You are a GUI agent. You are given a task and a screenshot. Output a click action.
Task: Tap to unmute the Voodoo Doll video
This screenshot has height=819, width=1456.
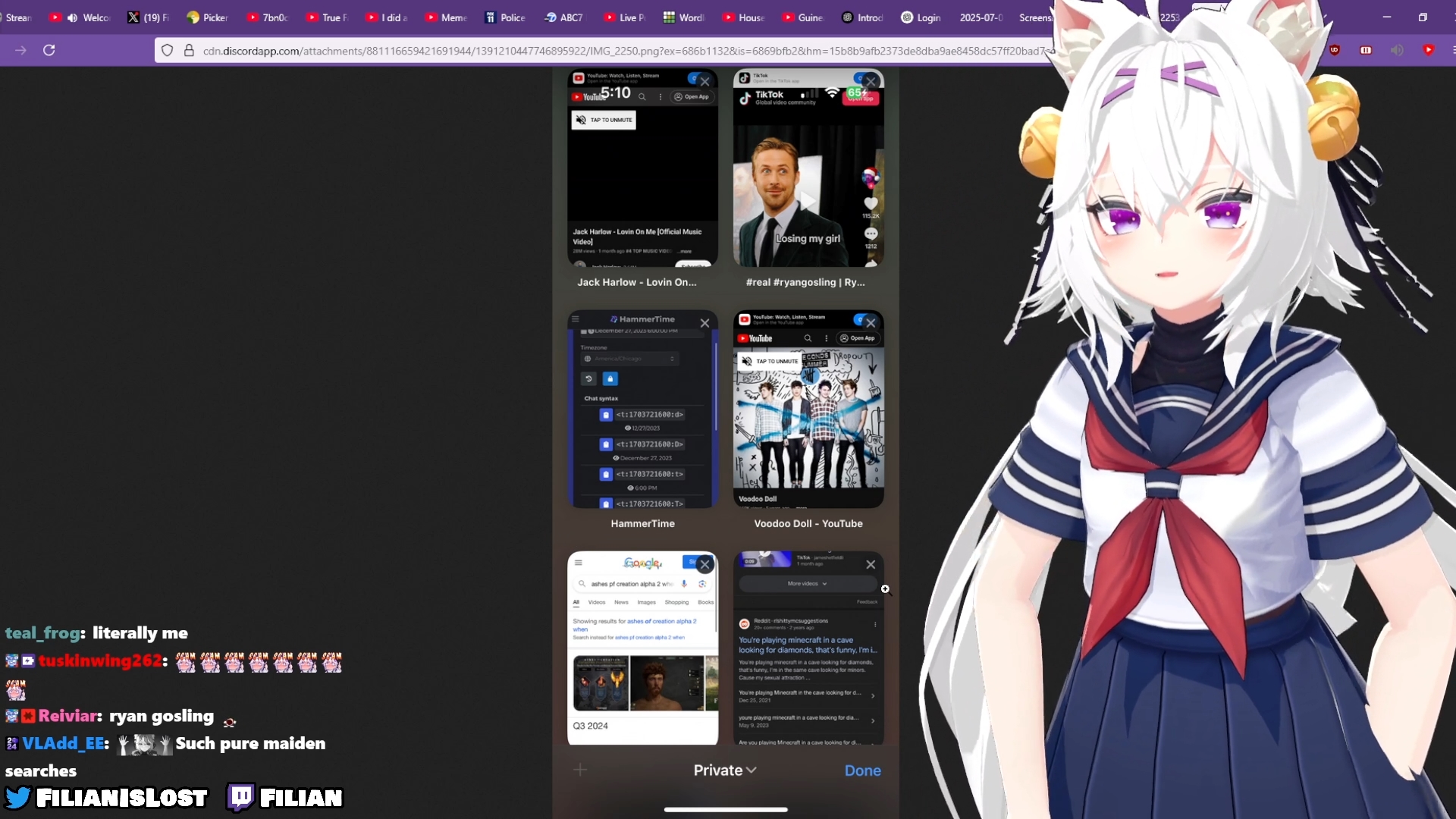pyautogui.click(x=770, y=362)
